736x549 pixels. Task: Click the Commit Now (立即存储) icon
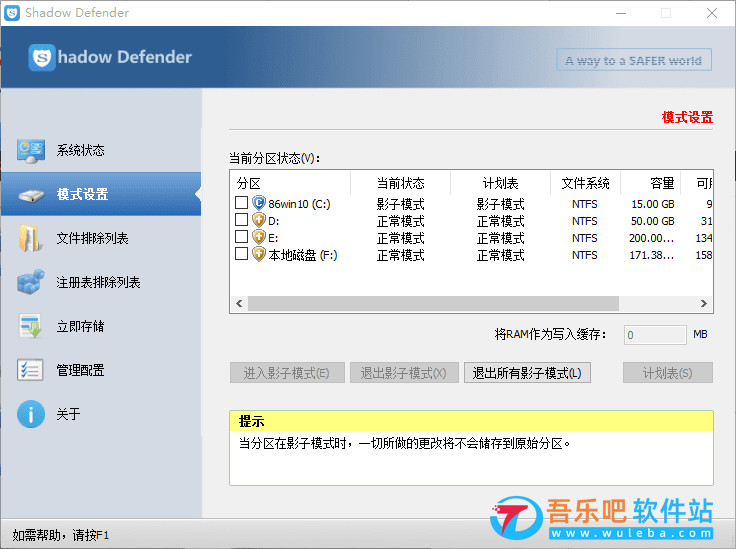coord(31,326)
